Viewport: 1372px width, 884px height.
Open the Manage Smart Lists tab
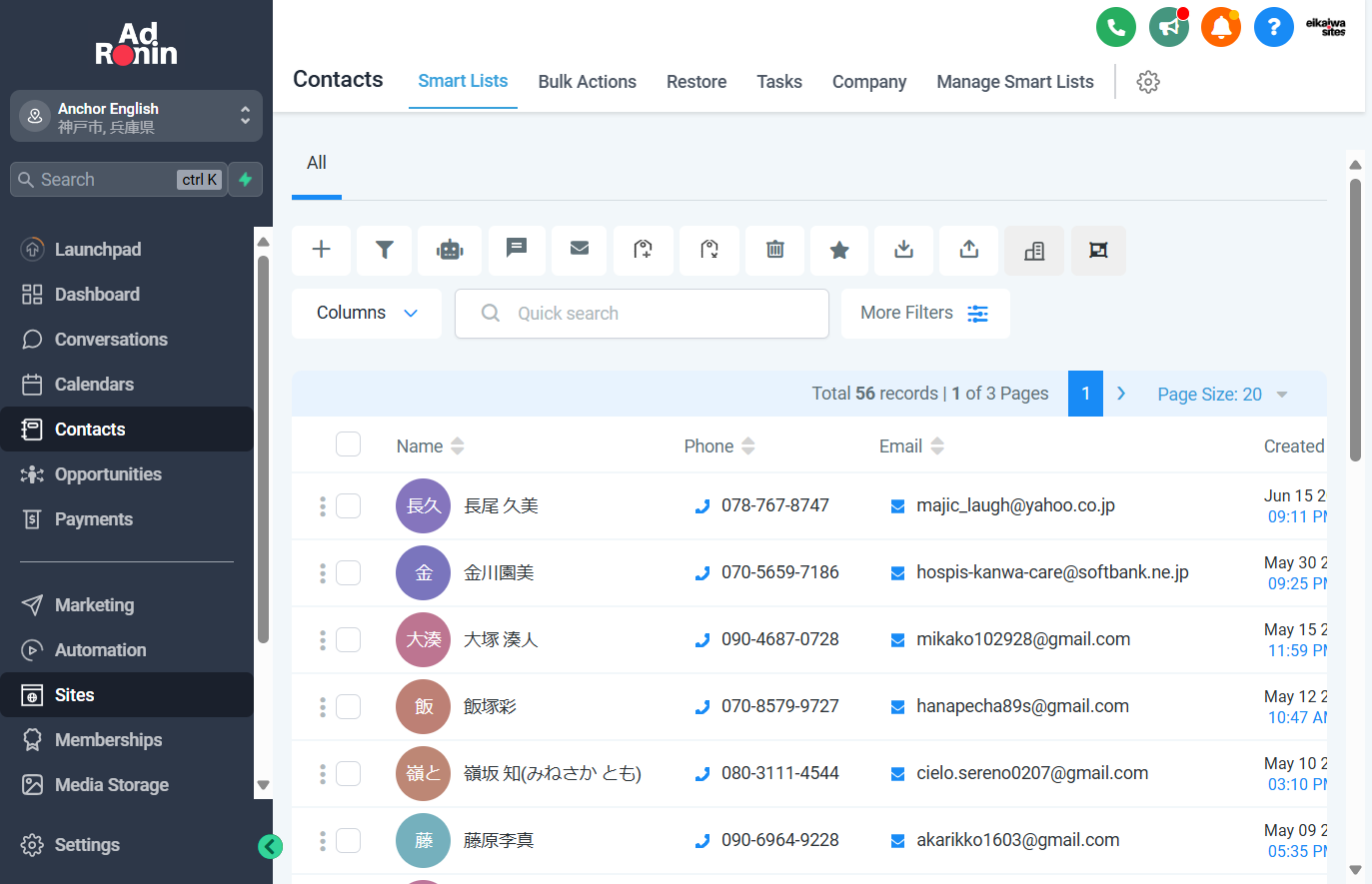[x=1015, y=82]
